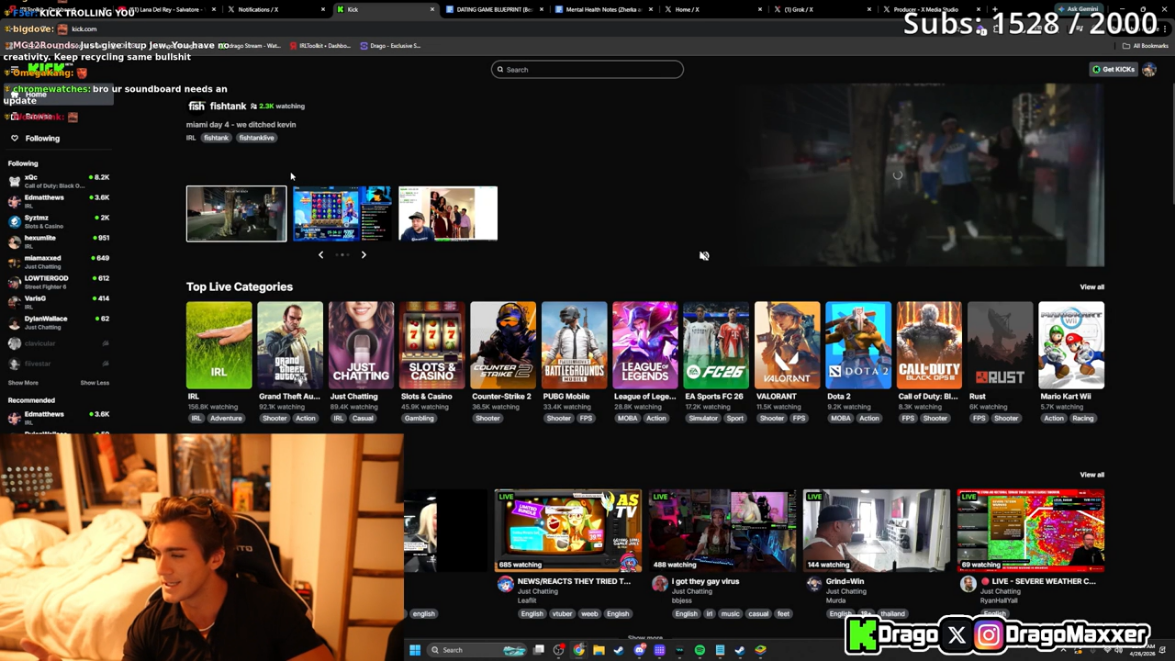Open IRLToolkit Dashboard bookmark

[x=321, y=46]
